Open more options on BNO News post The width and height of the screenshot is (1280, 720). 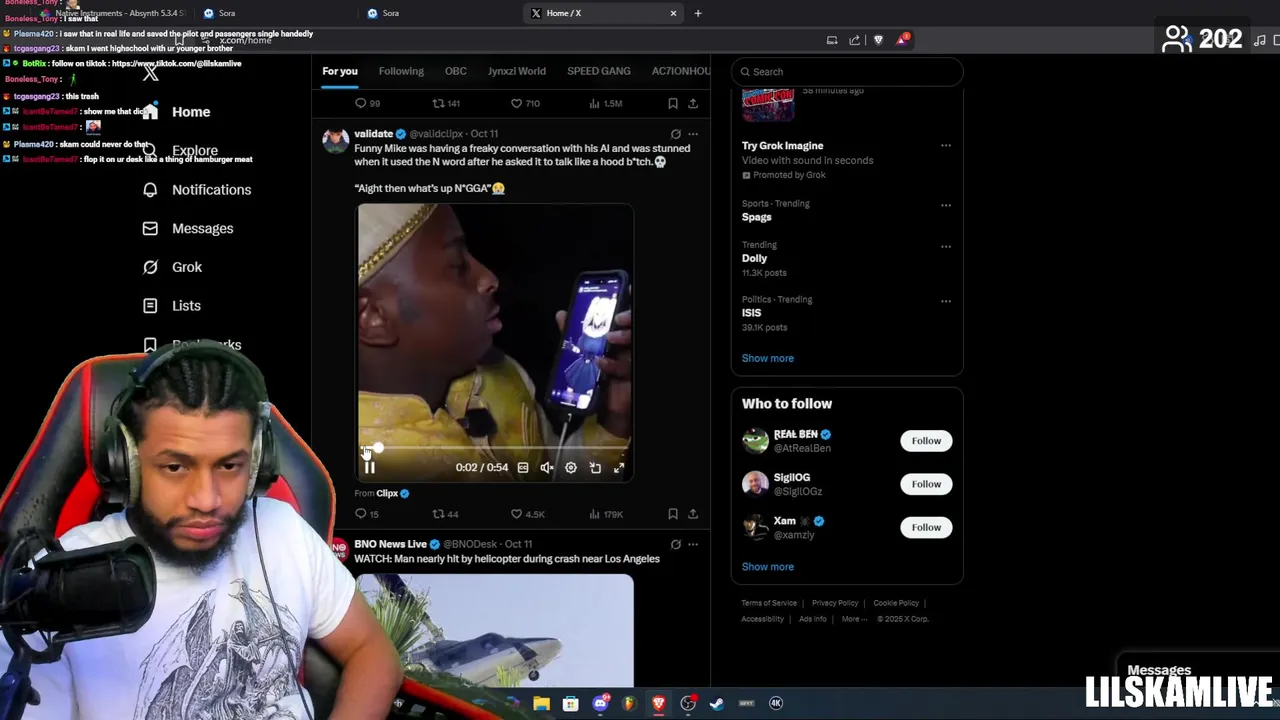(692, 545)
